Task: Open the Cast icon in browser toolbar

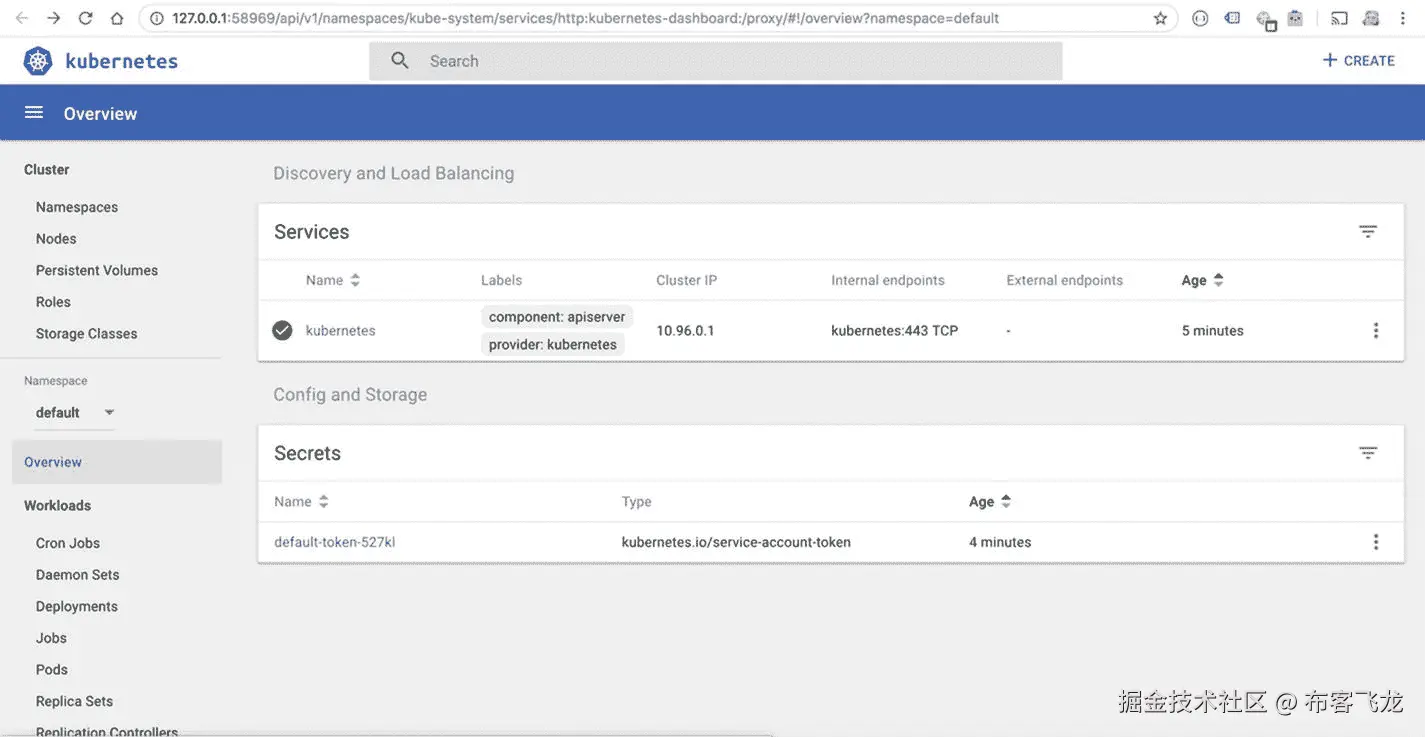Action: click(1340, 18)
